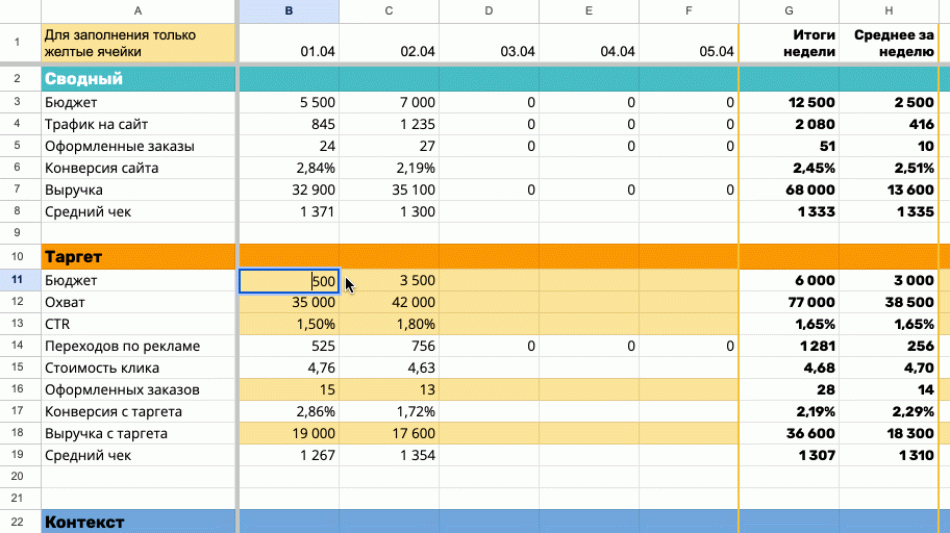This screenshot has width=950, height=533.
Task: Click the yellow "Для заполнения только желтые ячейки" note
Action: (137, 43)
